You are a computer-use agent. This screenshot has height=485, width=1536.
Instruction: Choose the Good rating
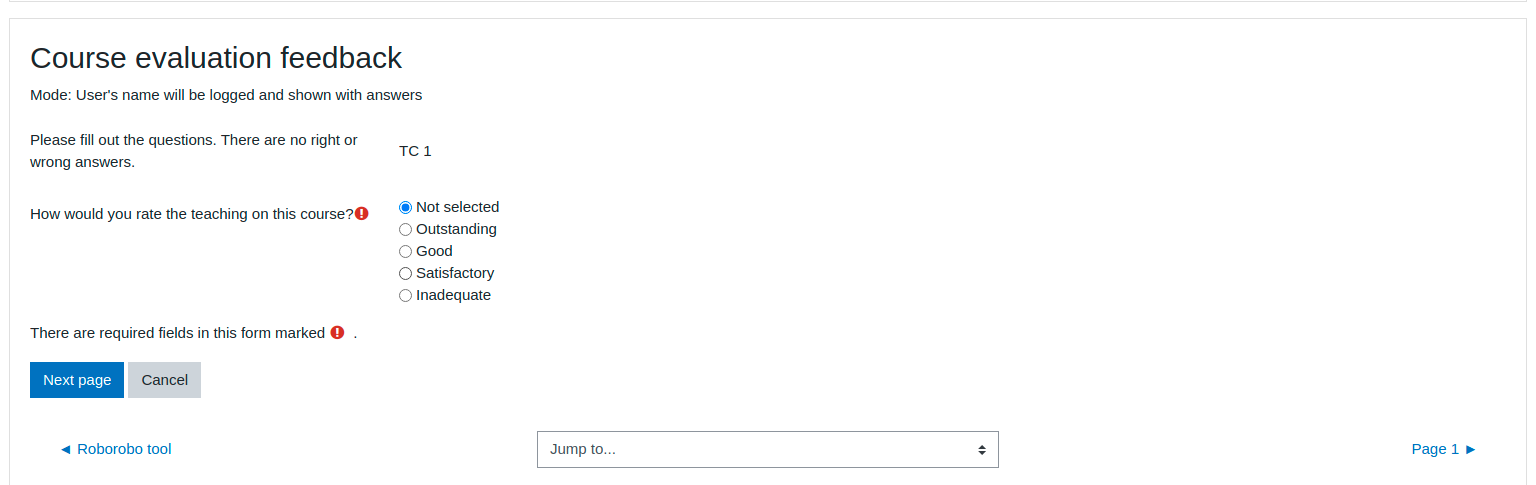(405, 251)
